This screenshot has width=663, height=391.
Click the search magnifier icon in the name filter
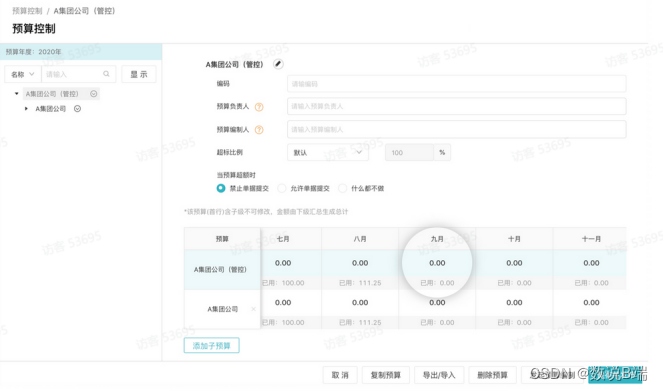click(106, 74)
